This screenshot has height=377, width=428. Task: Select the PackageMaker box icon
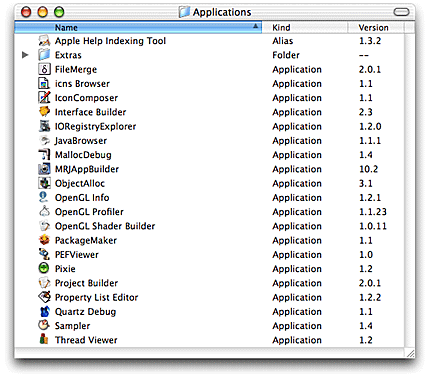[x=44, y=240]
